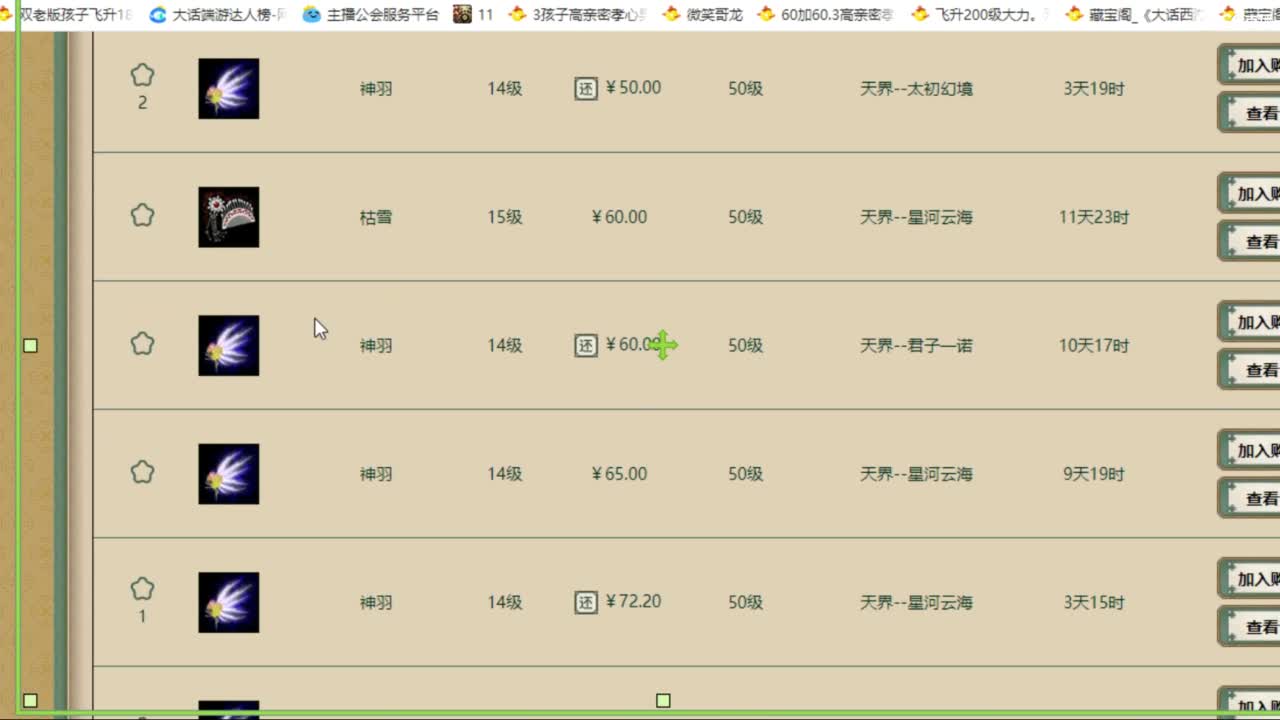1280x720 pixels.
Task: Open the 枯雪 fan item image
Action: pos(229,217)
